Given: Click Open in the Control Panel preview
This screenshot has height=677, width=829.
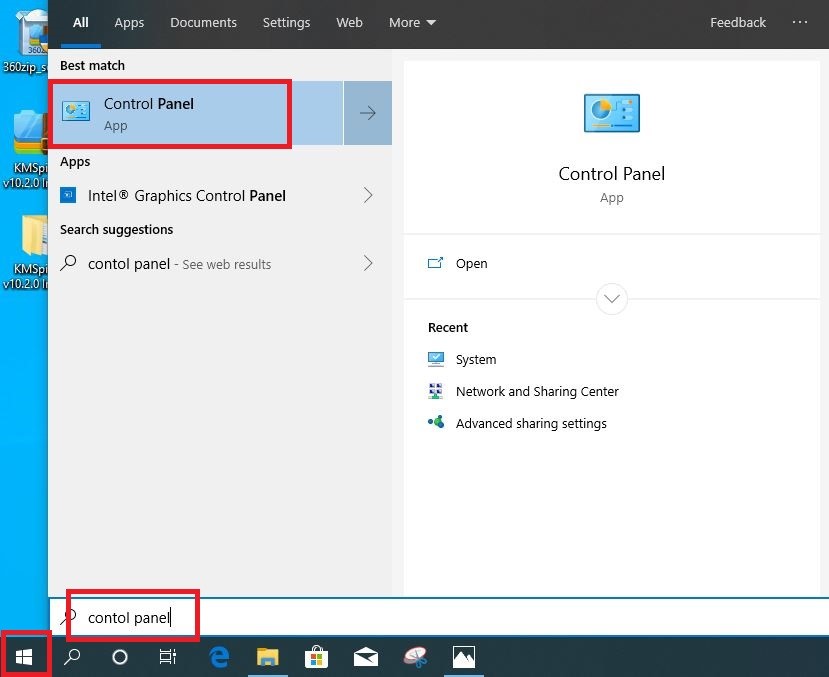Looking at the screenshot, I should (x=471, y=264).
